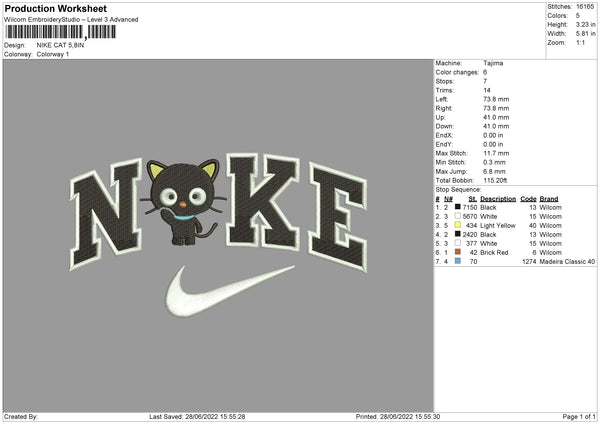Click the "Brand" column header
600x424 pixels.
549,199
